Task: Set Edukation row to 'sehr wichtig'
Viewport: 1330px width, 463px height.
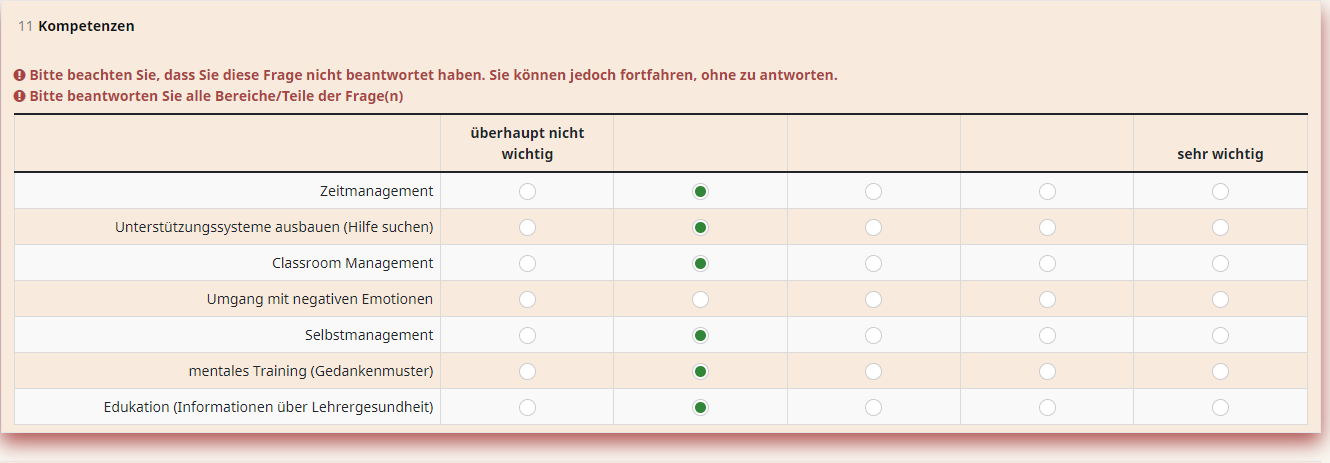Action: (1220, 407)
